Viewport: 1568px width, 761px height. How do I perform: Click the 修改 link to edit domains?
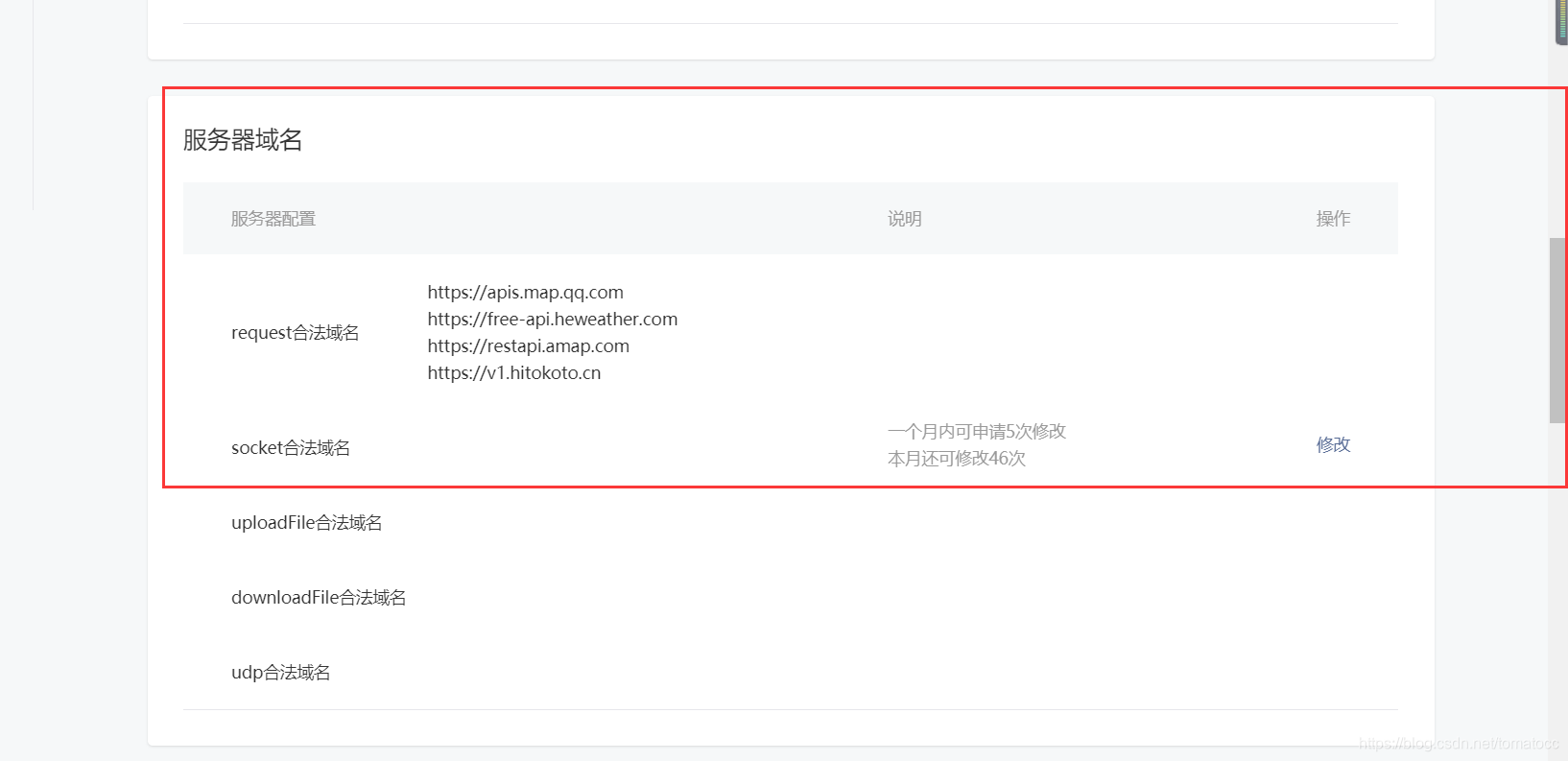point(1333,444)
